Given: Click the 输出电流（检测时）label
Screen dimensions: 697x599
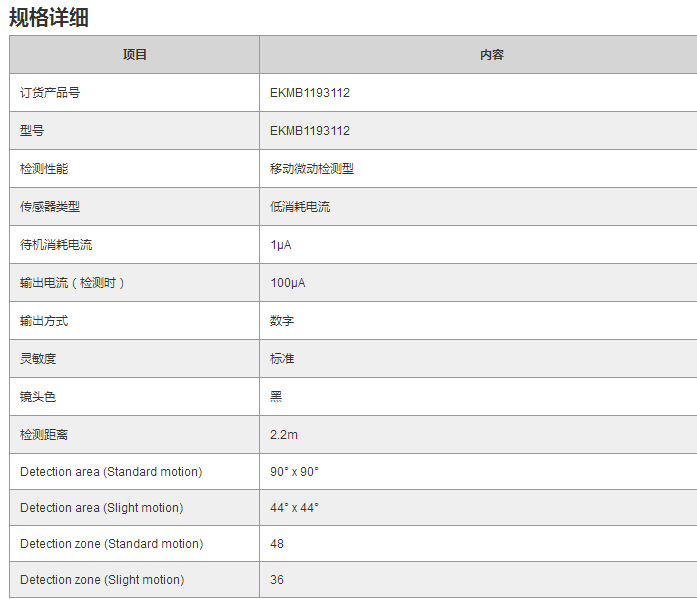Looking at the screenshot, I should pyautogui.click(x=73, y=283).
